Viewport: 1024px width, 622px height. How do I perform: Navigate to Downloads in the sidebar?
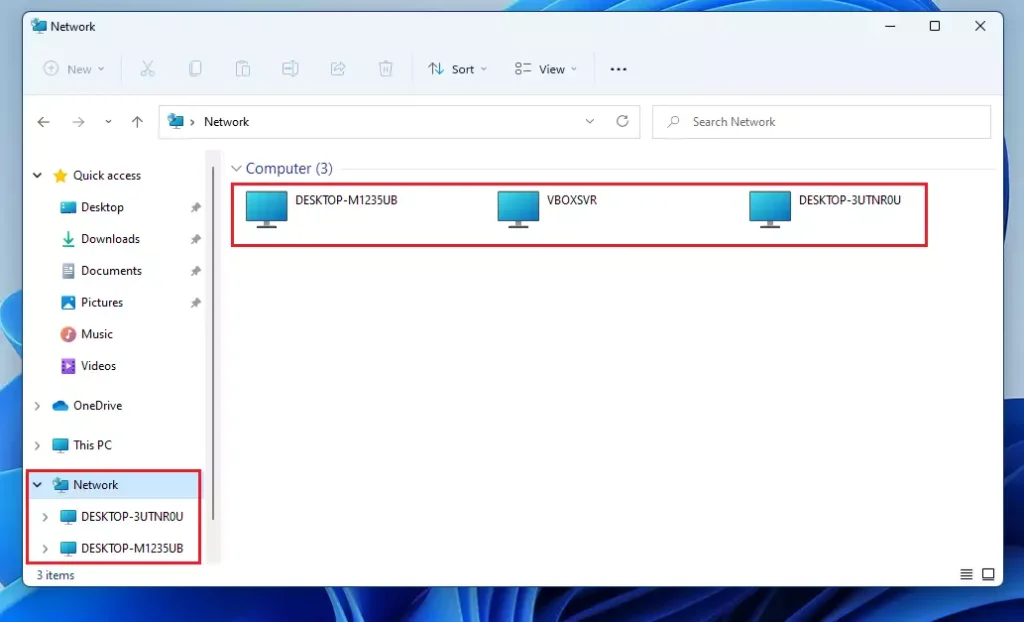click(x=110, y=238)
